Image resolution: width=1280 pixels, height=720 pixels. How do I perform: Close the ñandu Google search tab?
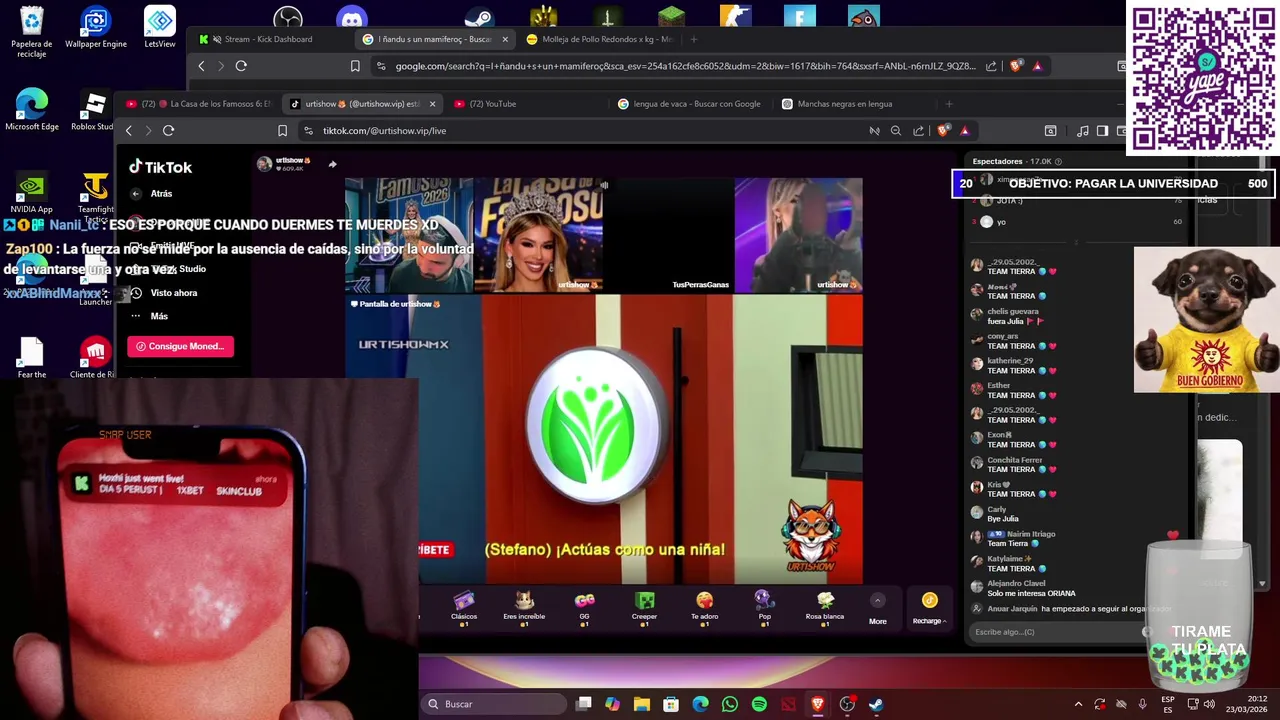click(505, 39)
